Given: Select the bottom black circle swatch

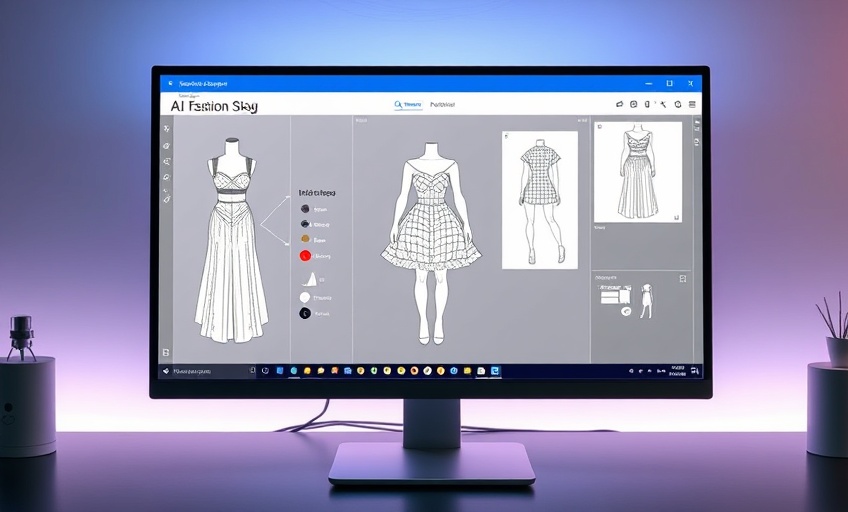Looking at the screenshot, I should 305,313.
